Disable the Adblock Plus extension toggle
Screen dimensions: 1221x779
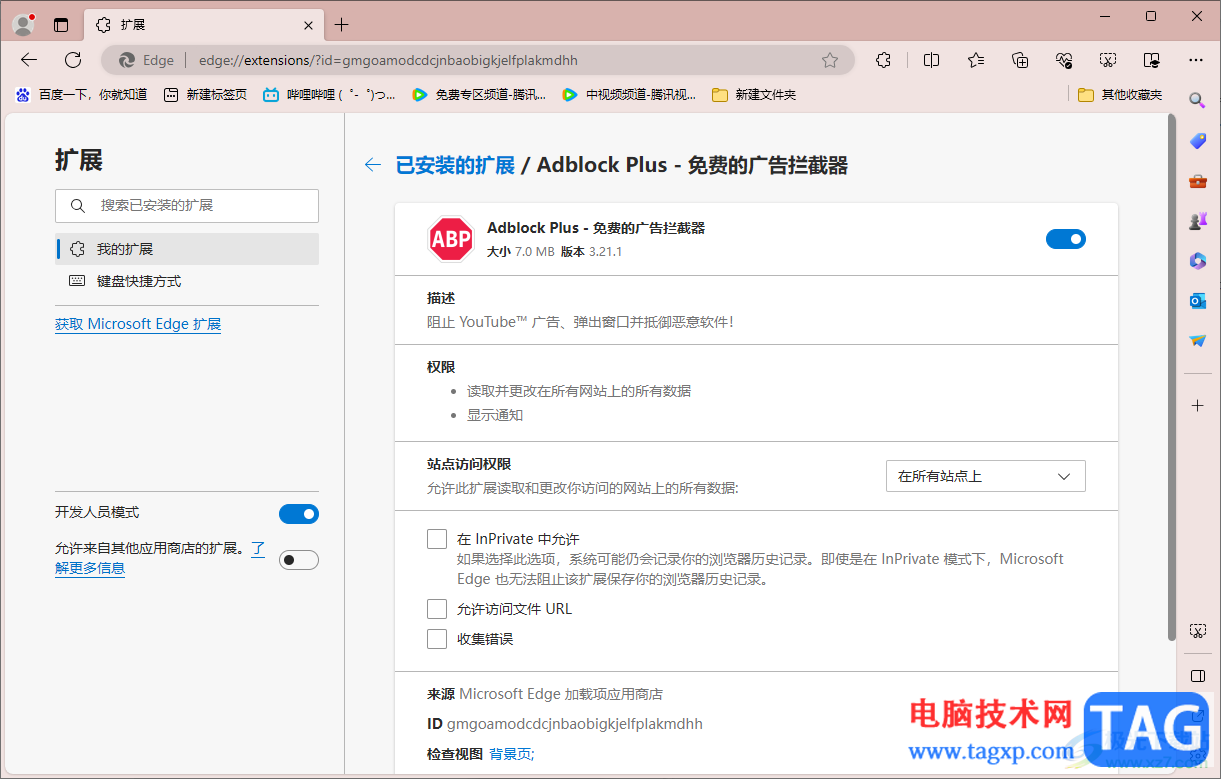[1066, 239]
